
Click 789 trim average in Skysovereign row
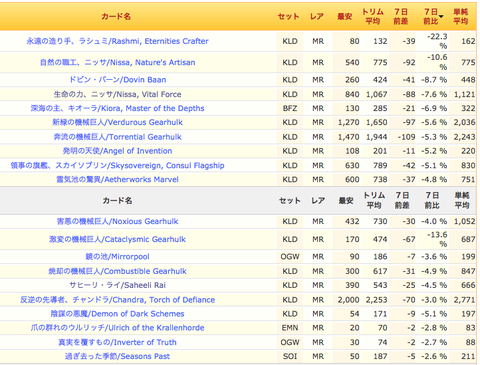[380, 165]
